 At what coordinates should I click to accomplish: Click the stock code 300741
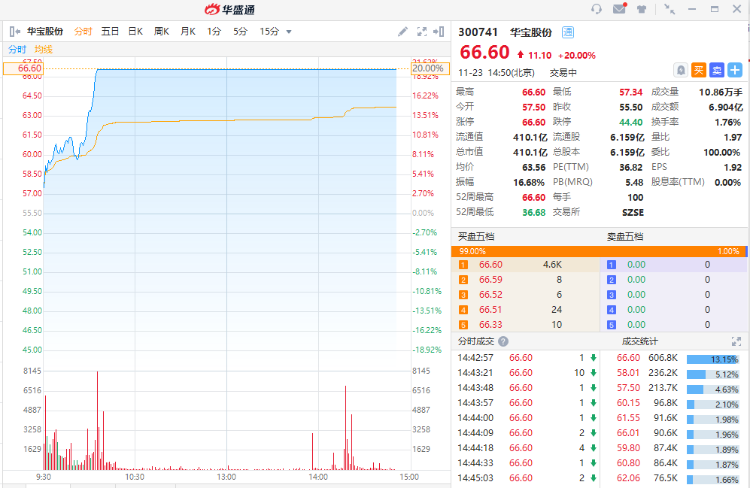point(478,32)
